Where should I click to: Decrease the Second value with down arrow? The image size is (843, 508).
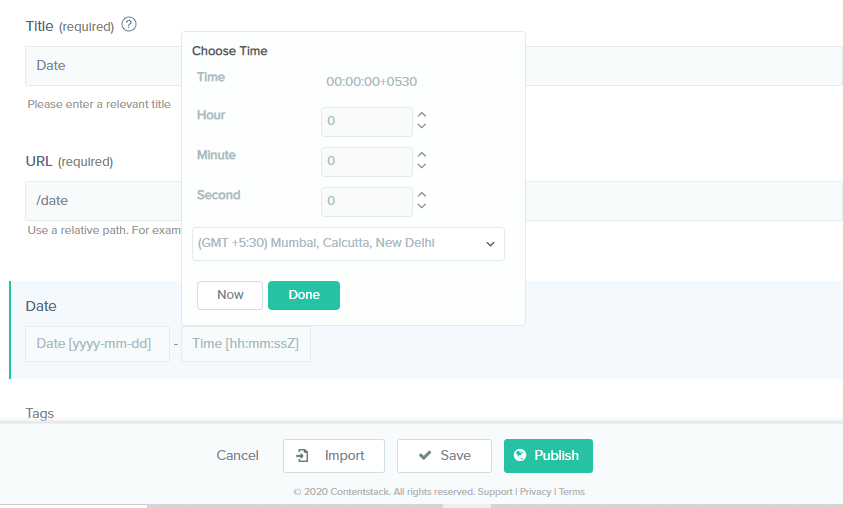(422, 206)
